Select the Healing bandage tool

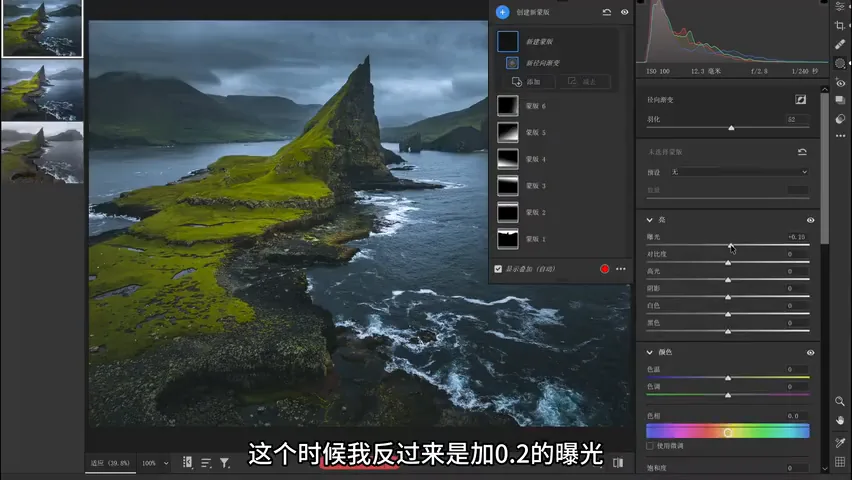840,45
